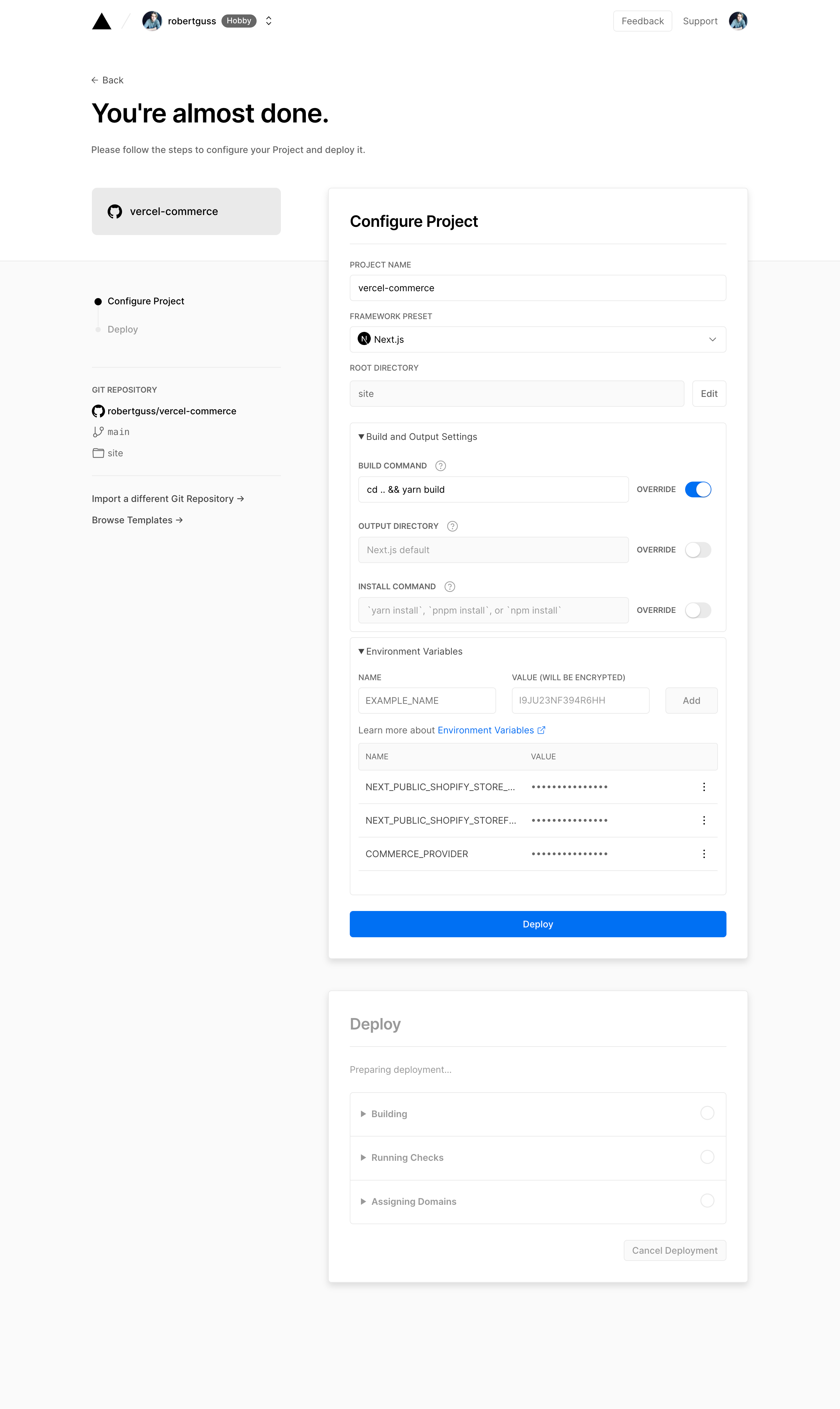Go Back using the arrow link
This screenshot has width=840, height=1409.
click(108, 80)
